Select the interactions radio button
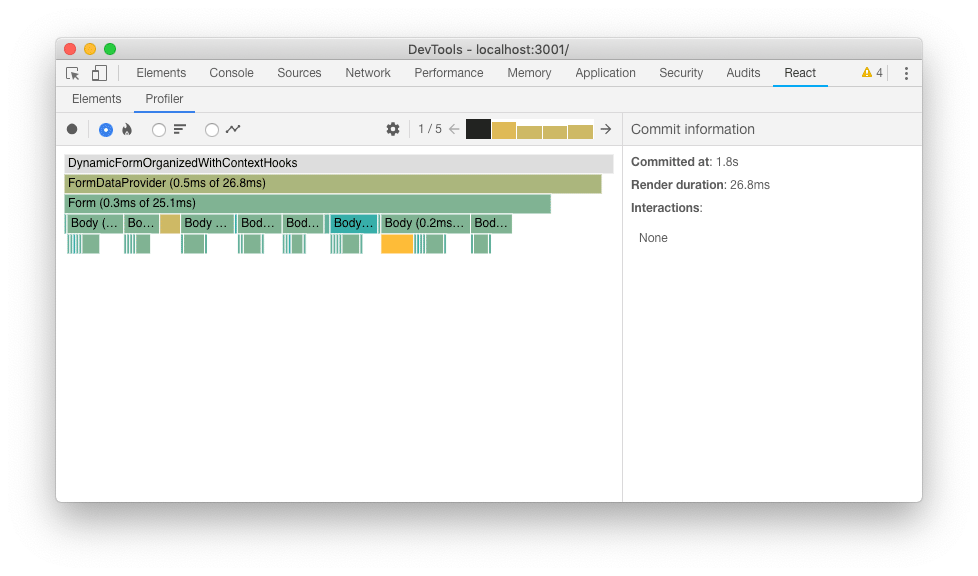 [212, 129]
